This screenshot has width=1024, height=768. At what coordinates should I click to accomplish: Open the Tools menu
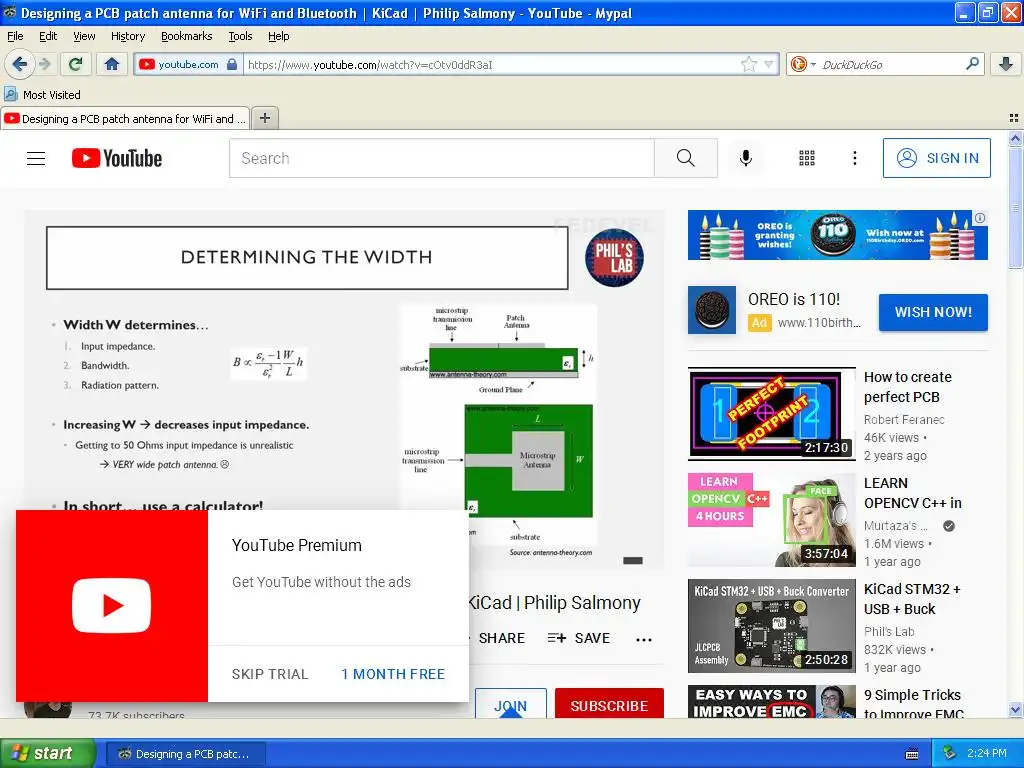(240, 36)
